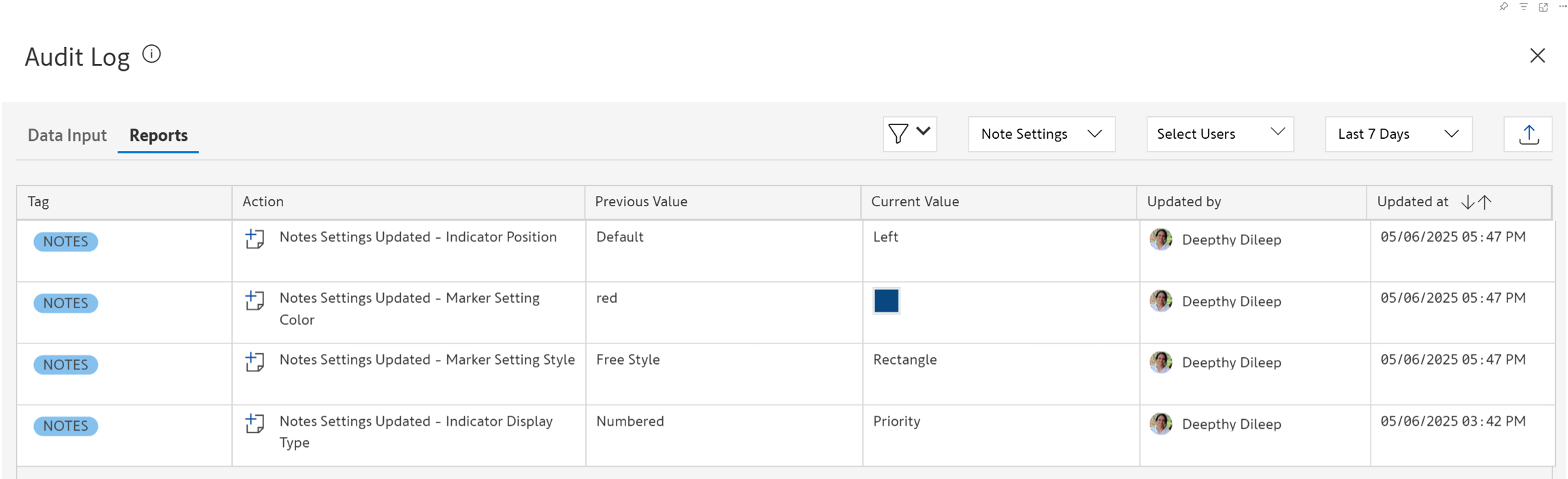Click the note icon in Indicator Position row
This screenshot has width=1568, height=479.
[255, 239]
